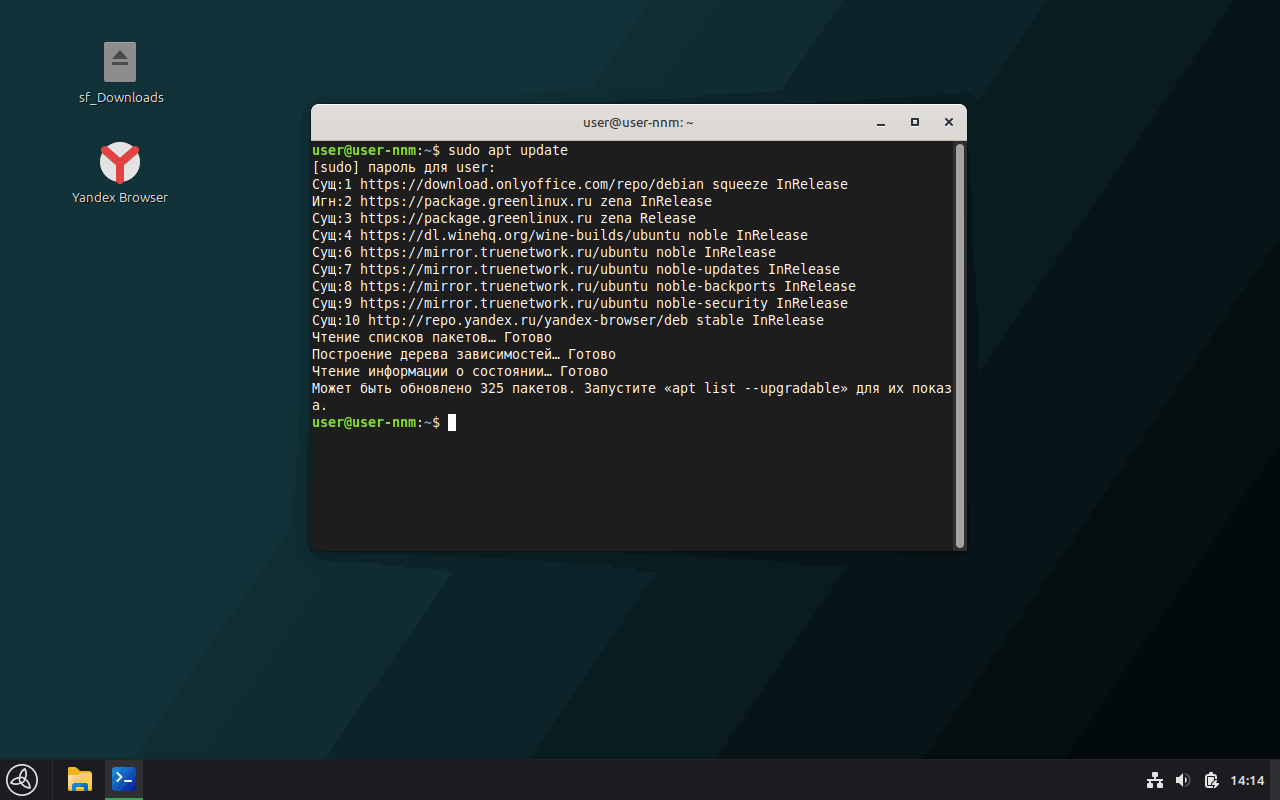Open the battery power tray icon
The width and height of the screenshot is (1280, 800).
(x=1211, y=780)
